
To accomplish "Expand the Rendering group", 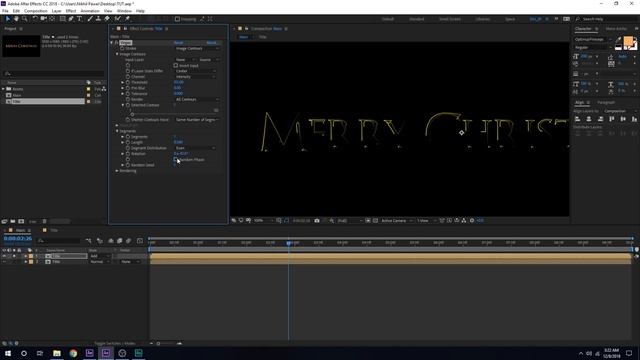I will 117,171.
